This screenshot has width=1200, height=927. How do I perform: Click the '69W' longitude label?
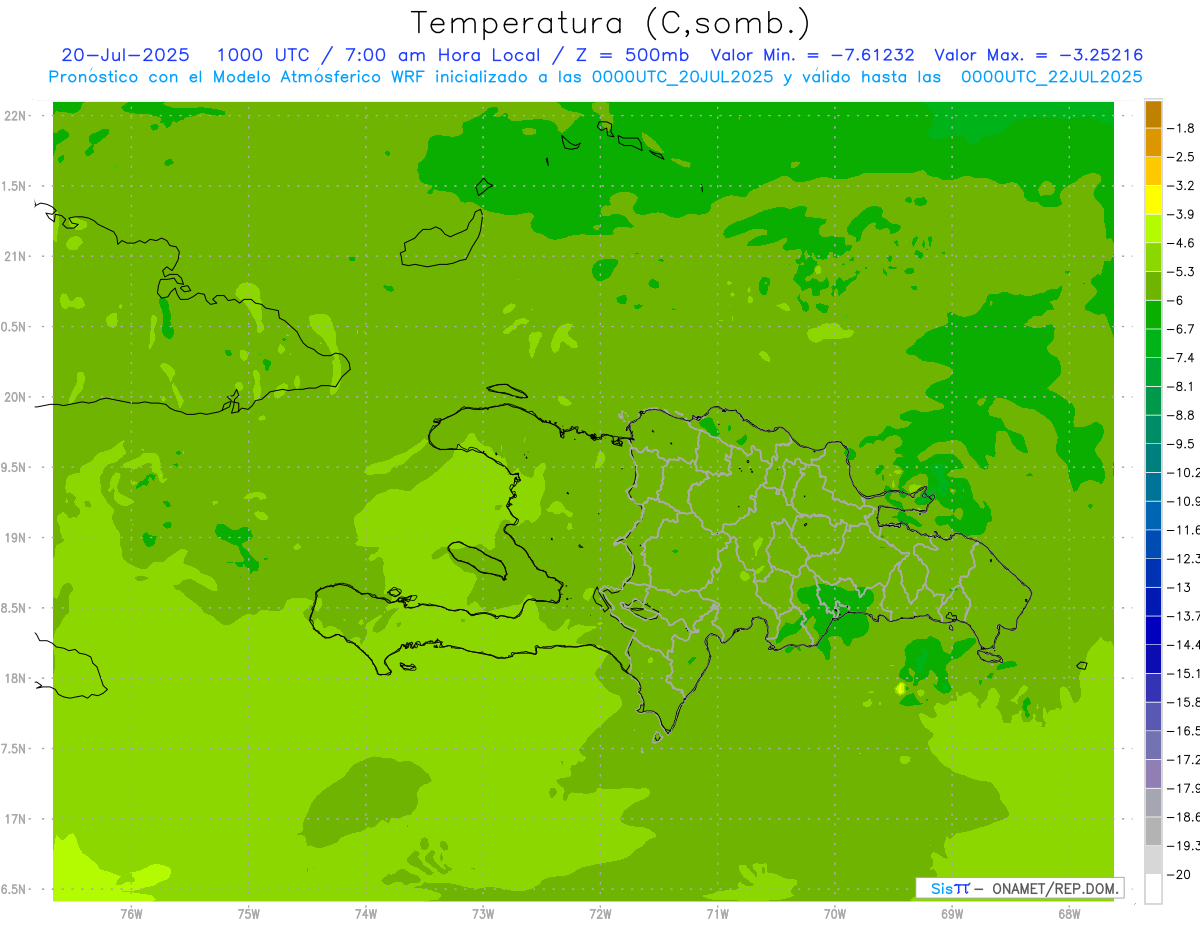point(952,913)
